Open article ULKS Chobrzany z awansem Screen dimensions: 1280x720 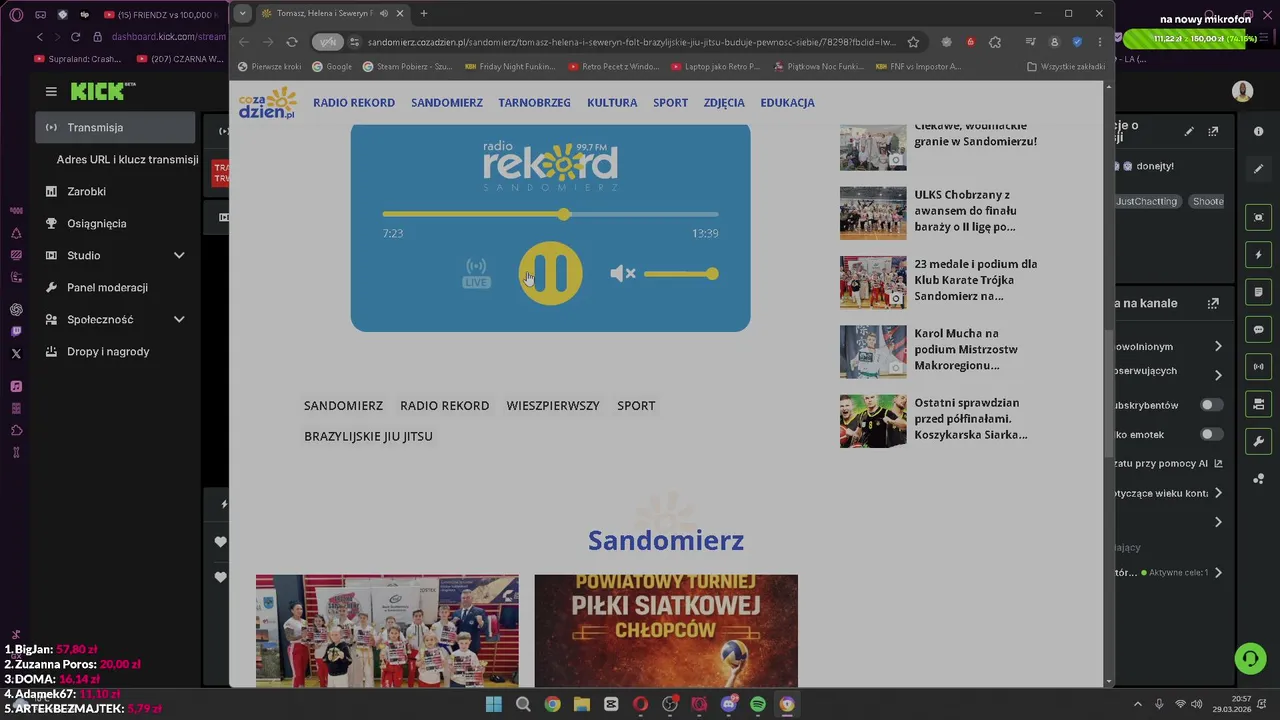tap(966, 211)
